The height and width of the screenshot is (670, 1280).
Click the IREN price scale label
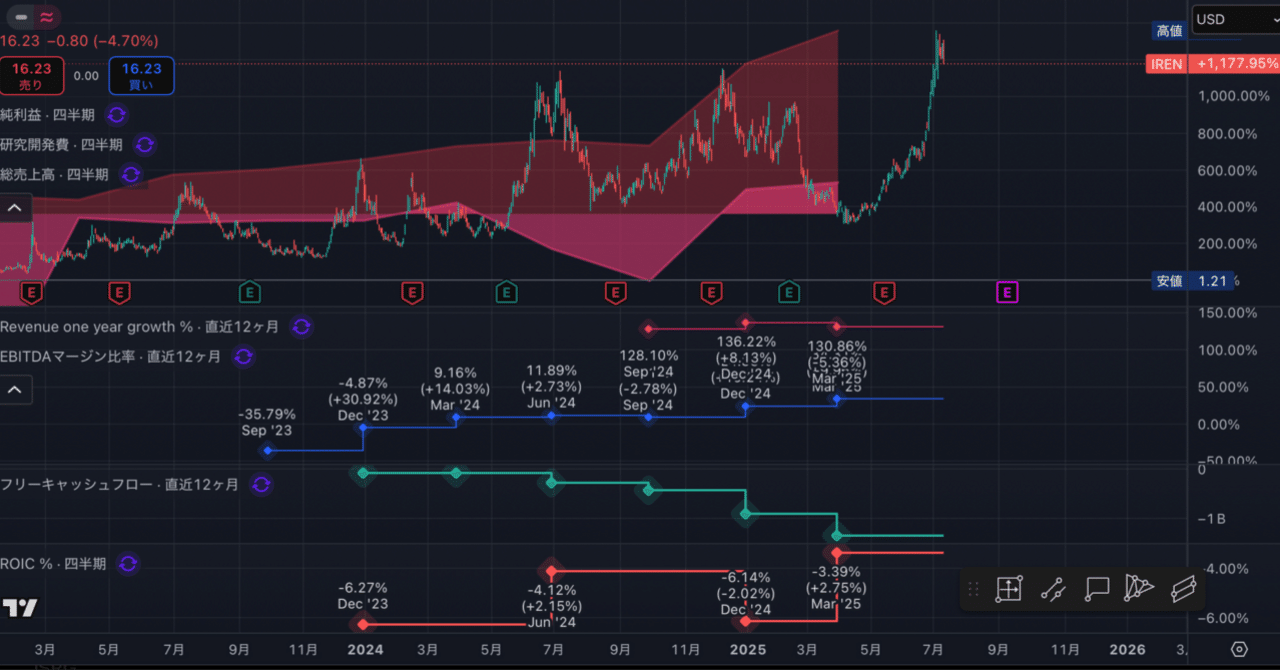tap(1167, 64)
